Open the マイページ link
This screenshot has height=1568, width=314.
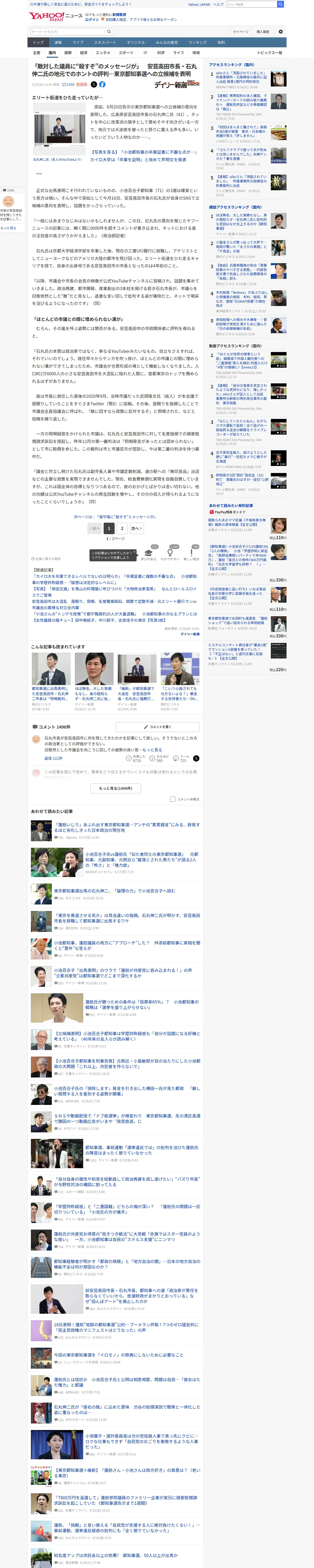pyautogui.click(x=240, y=32)
